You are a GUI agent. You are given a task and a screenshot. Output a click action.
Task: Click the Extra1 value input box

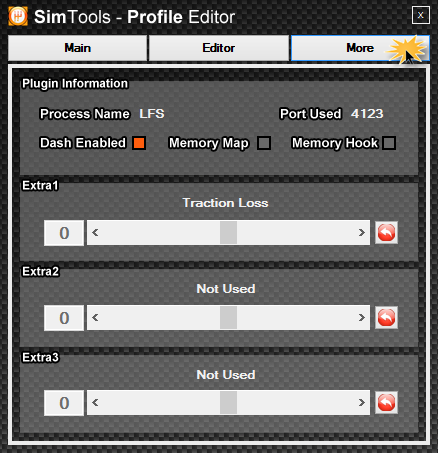pyautogui.click(x=64, y=233)
